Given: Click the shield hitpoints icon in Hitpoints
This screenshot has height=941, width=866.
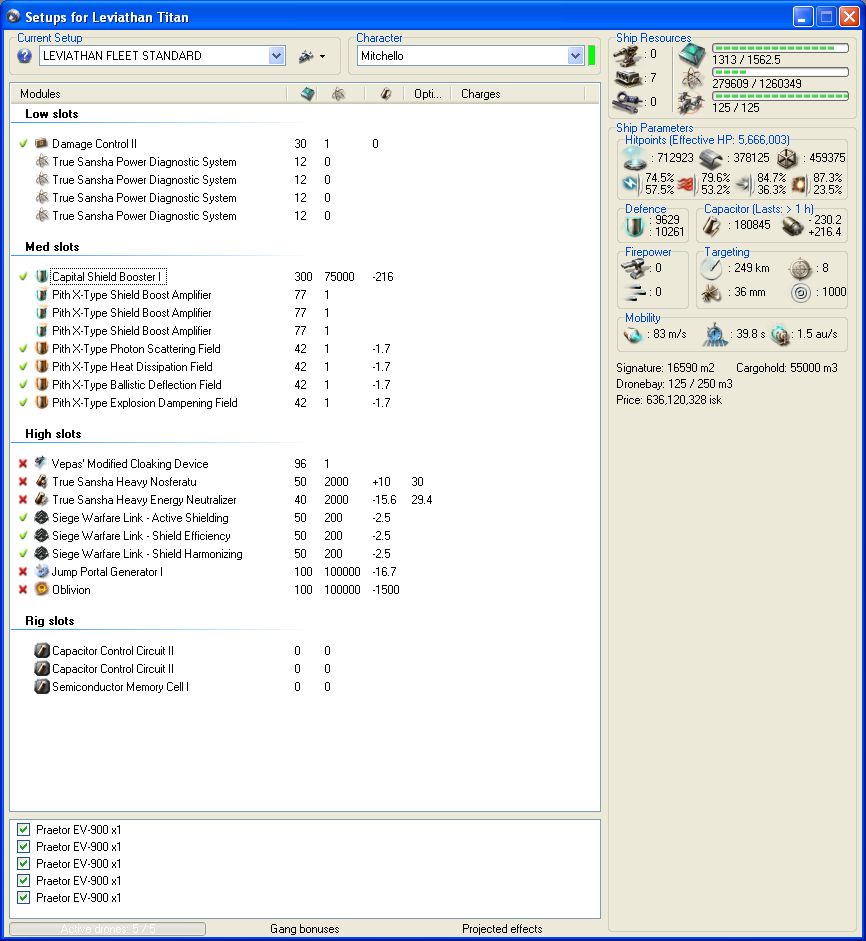Looking at the screenshot, I should 634,157.
